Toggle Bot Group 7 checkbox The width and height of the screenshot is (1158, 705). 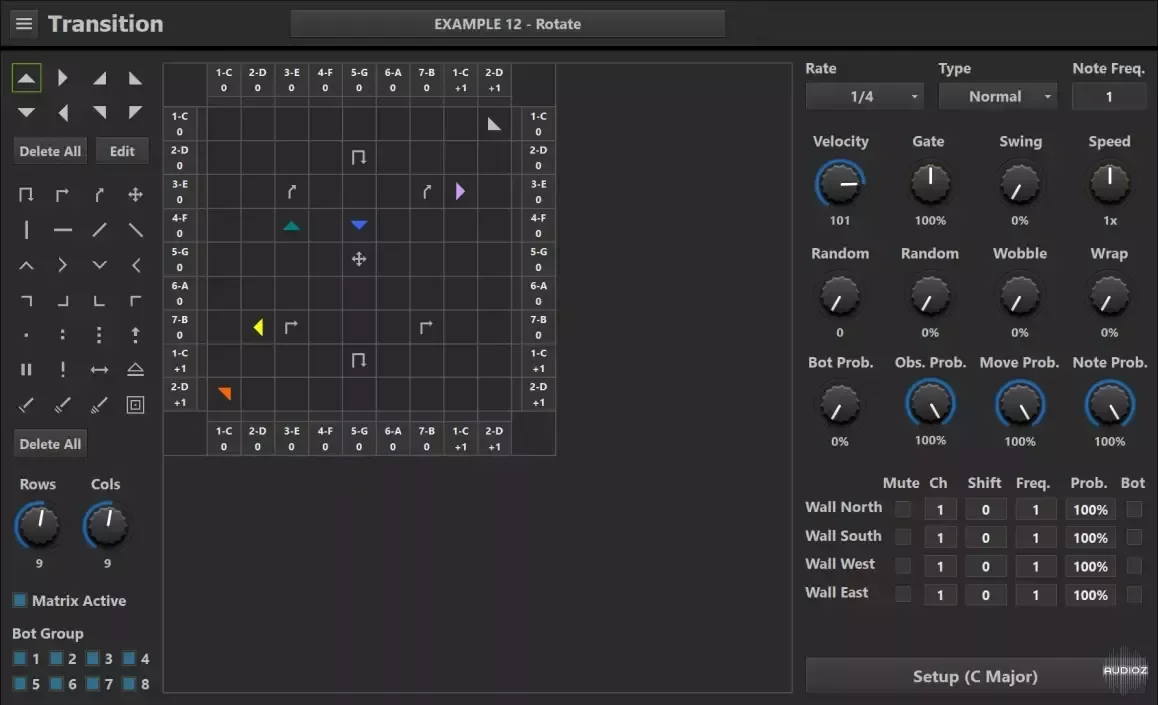point(92,684)
